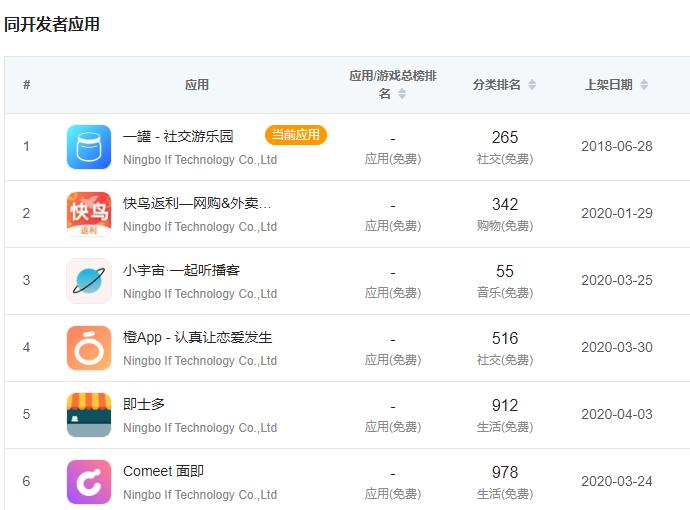Open app link 小宇宙·一起听播客
The width and height of the screenshot is (690, 510).
(x=181, y=270)
